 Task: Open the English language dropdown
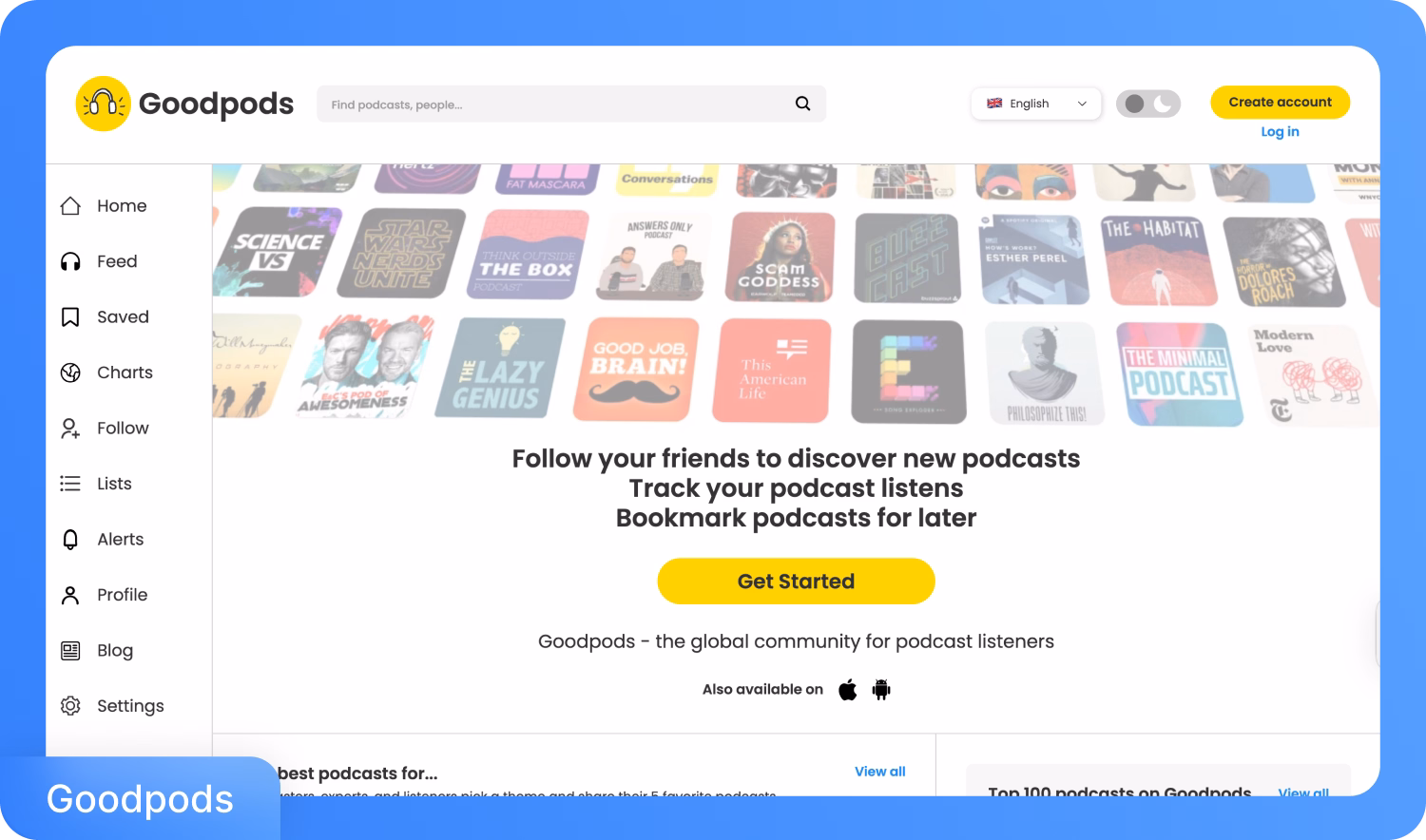point(1036,104)
